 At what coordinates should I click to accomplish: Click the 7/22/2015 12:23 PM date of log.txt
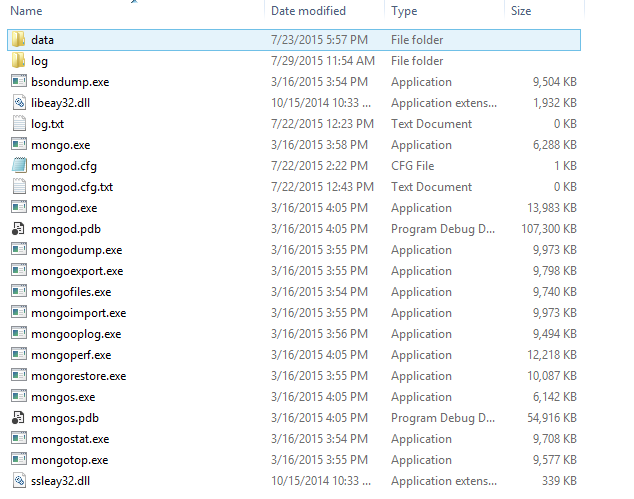tap(322, 124)
